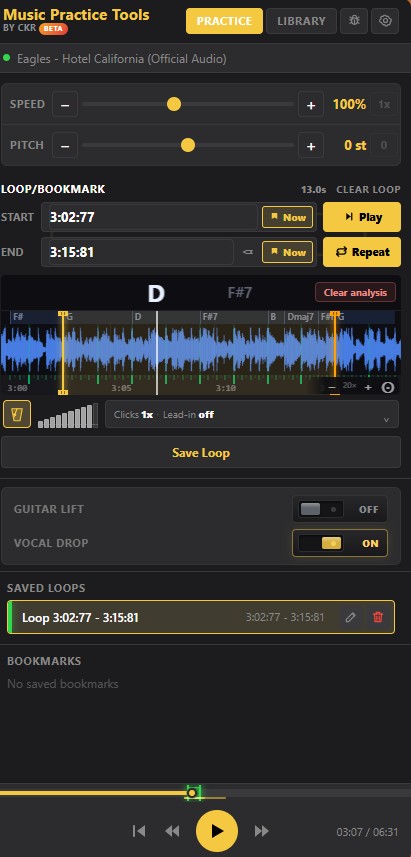Delete the saved loop with trash icon
The image size is (411, 857).
click(x=378, y=617)
